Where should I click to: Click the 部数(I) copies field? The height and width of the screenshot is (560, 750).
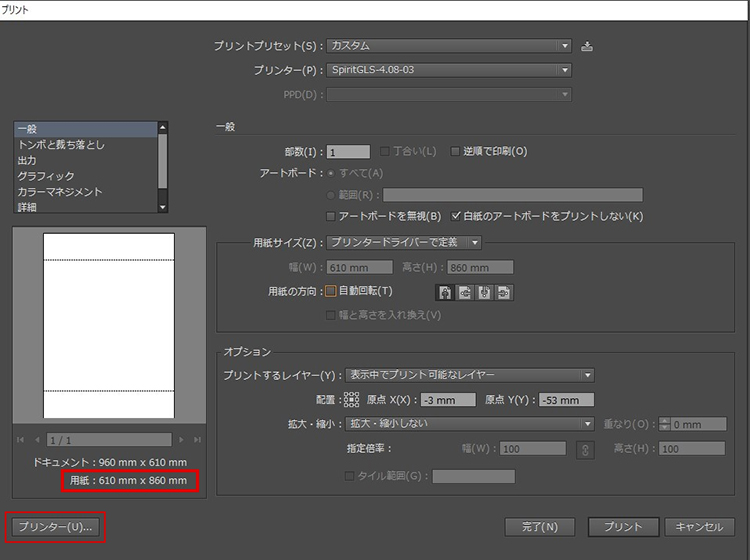pos(348,152)
